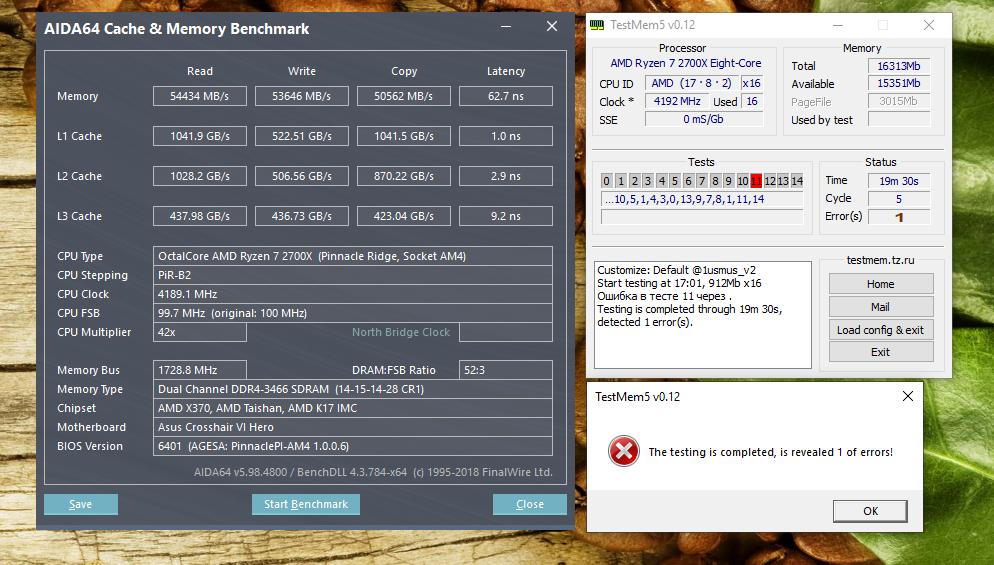Screen dimensions: 994x565
Task: Click the TestMem5 title bar chip icon
Action: pyautogui.click(x=597, y=25)
